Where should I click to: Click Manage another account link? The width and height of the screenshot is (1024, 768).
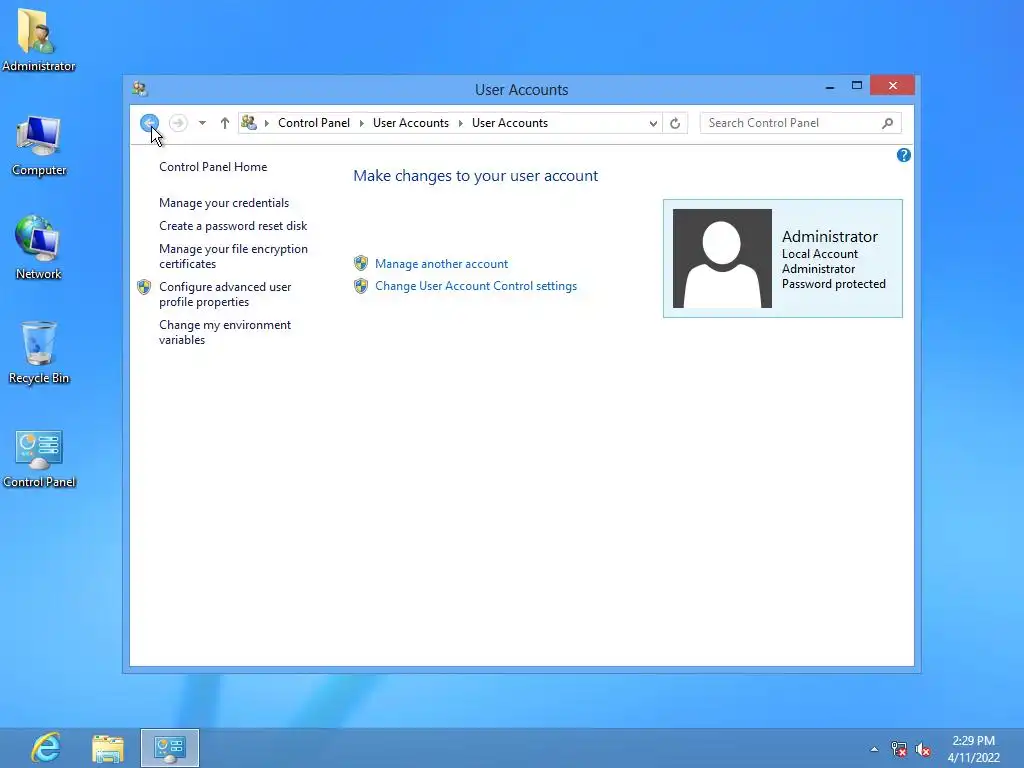[441, 264]
